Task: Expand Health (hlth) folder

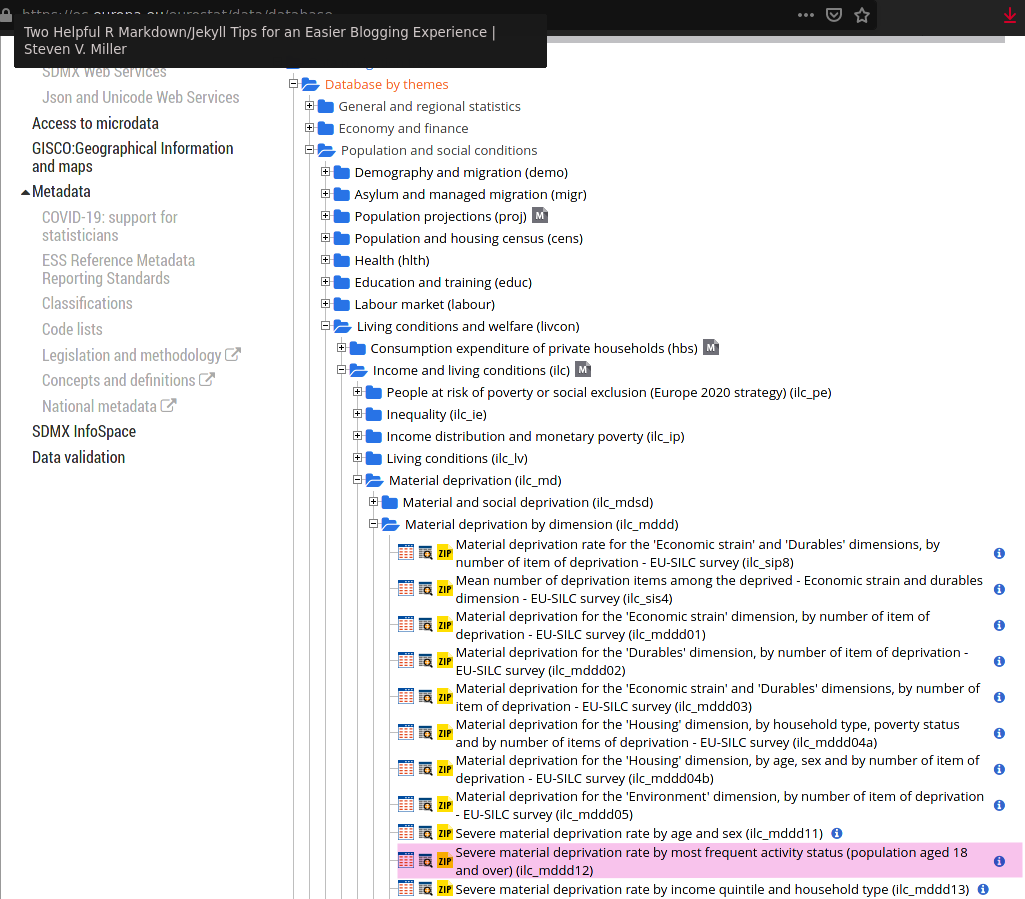Action: point(326,260)
